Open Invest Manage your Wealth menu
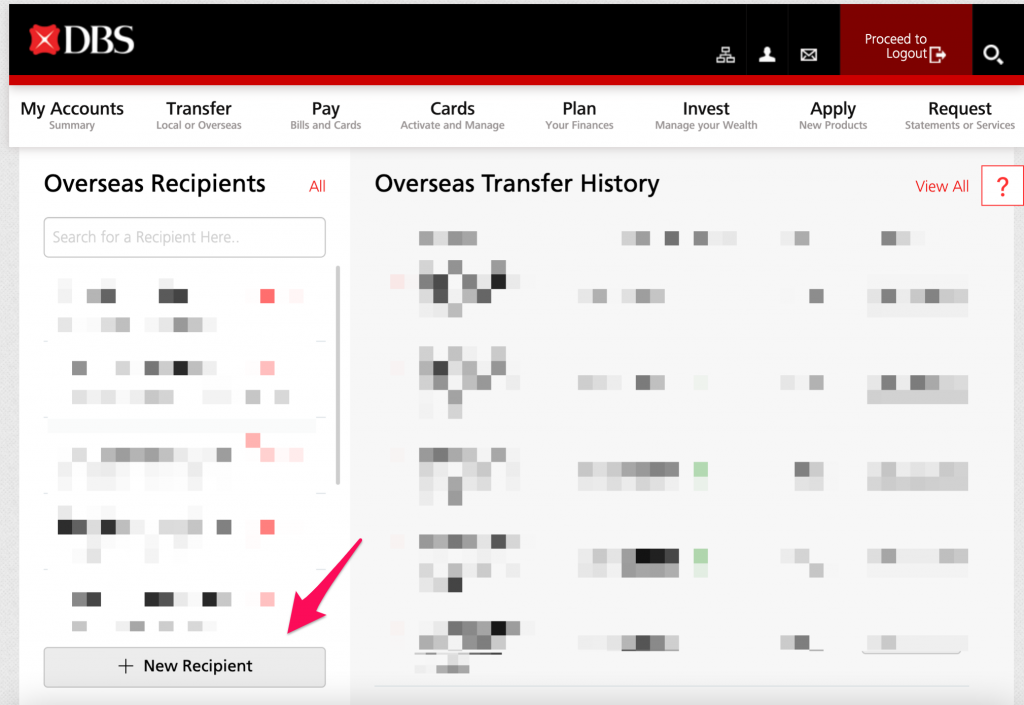The height and width of the screenshot is (705, 1024). (x=706, y=115)
